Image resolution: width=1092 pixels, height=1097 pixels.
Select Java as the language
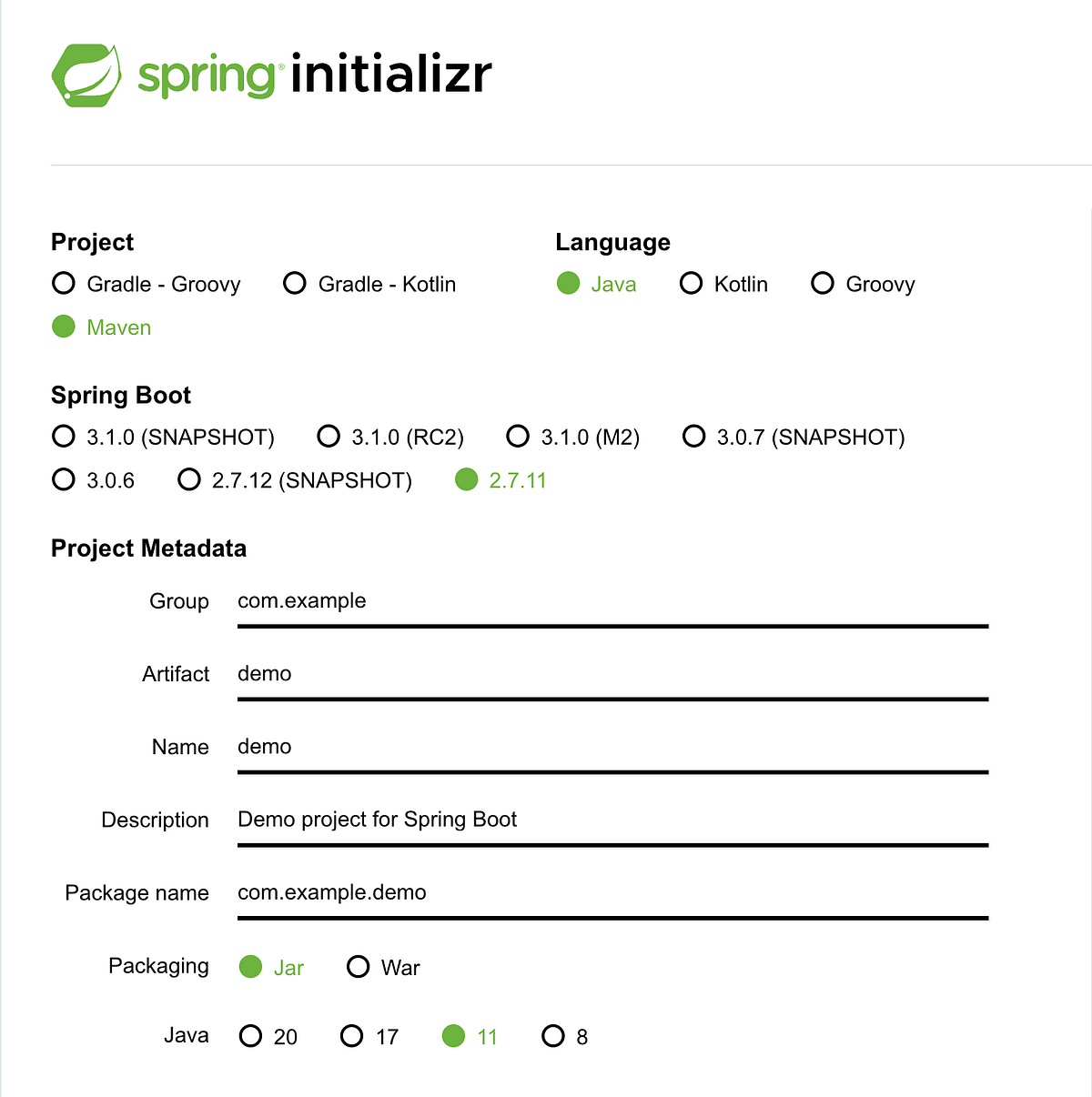(568, 283)
